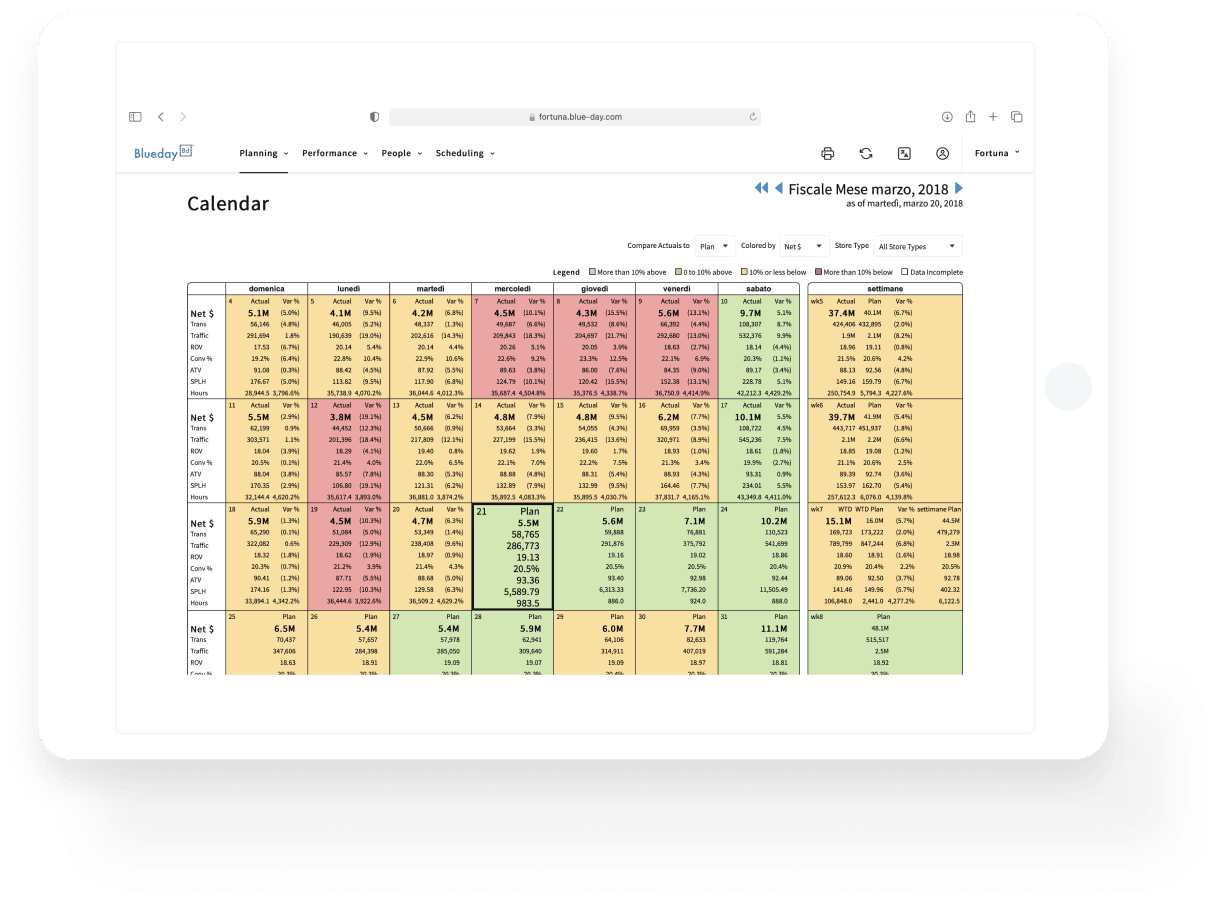Click the 10% or less below legend swatch
The width and height of the screenshot is (1230, 913).
coord(743,272)
